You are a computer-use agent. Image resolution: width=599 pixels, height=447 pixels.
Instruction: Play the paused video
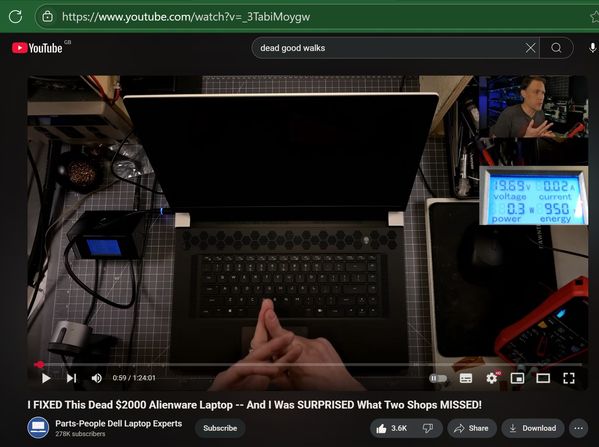click(x=46, y=378)
